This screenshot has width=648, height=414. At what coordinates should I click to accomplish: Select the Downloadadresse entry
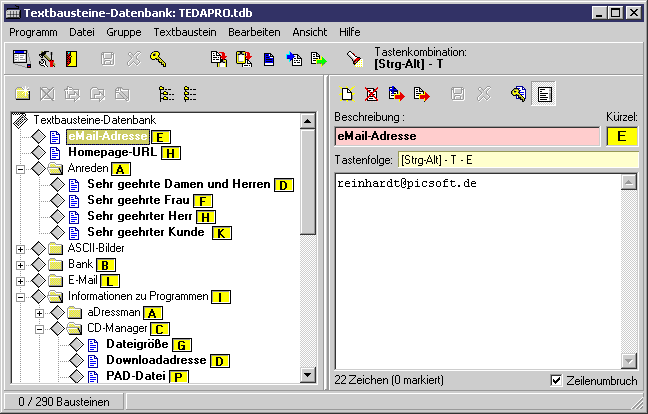156,360
